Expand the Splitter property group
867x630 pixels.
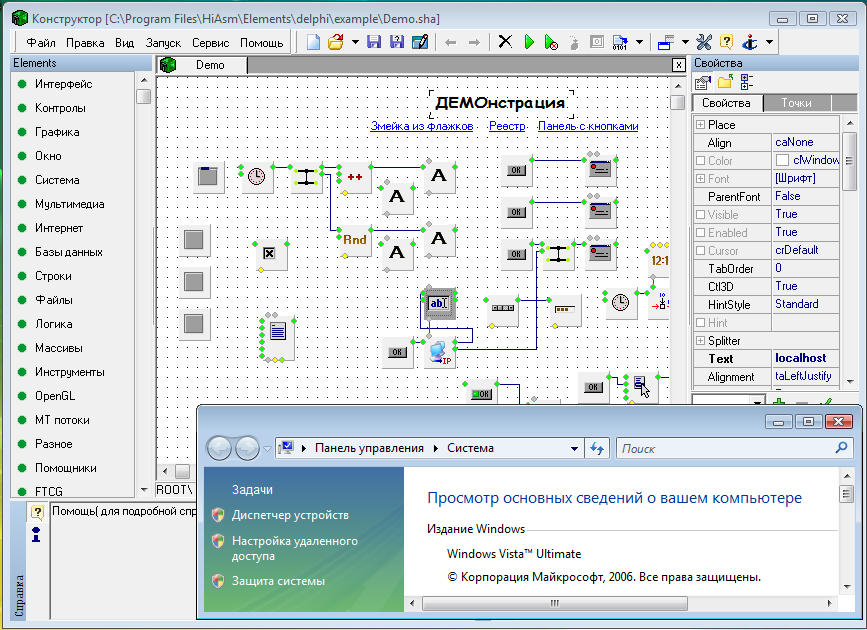[x=700, y=341]
